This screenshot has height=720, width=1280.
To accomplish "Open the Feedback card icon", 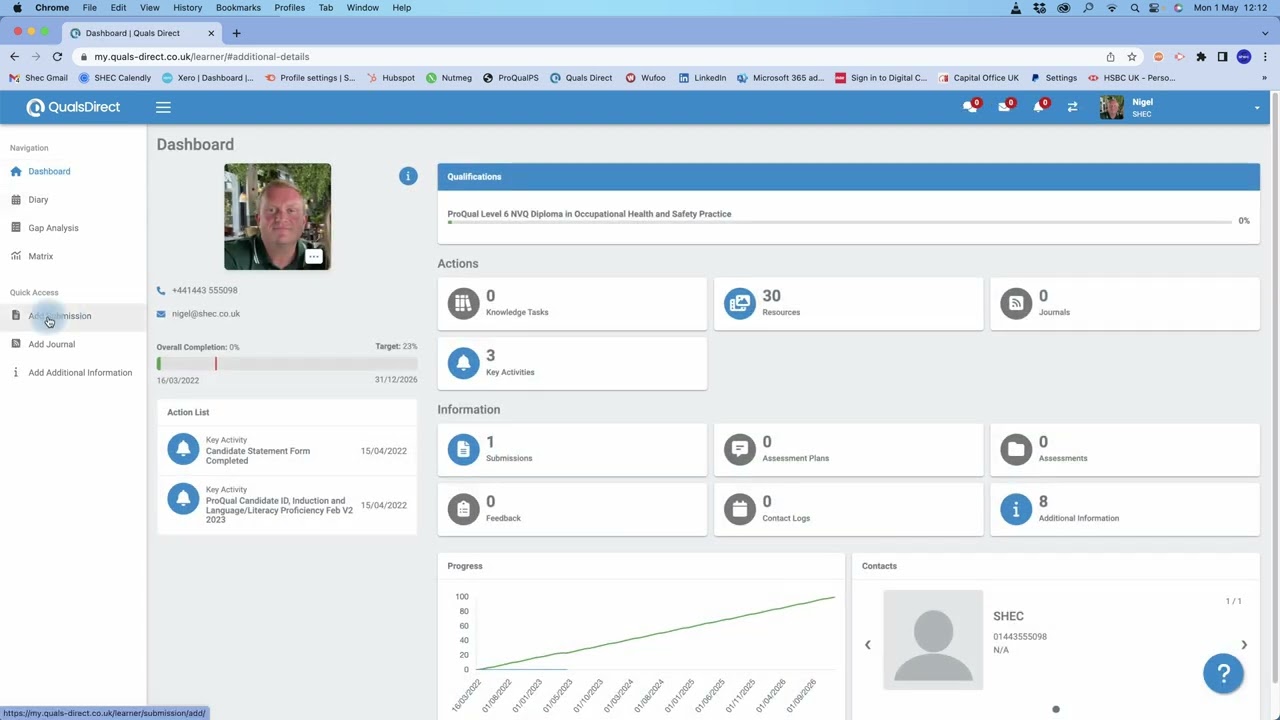I will pyautogui.click(x=463, y=509).
